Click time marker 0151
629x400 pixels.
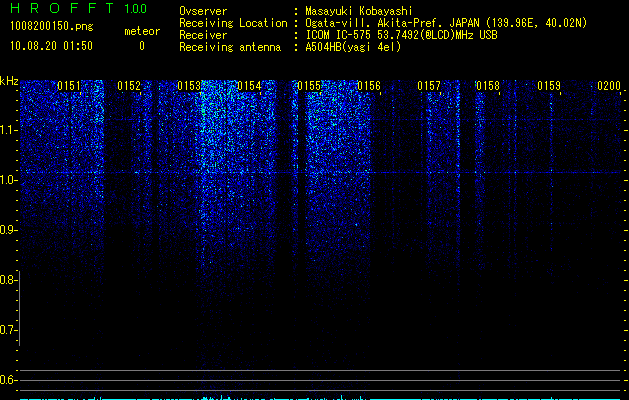coord(69,86)
